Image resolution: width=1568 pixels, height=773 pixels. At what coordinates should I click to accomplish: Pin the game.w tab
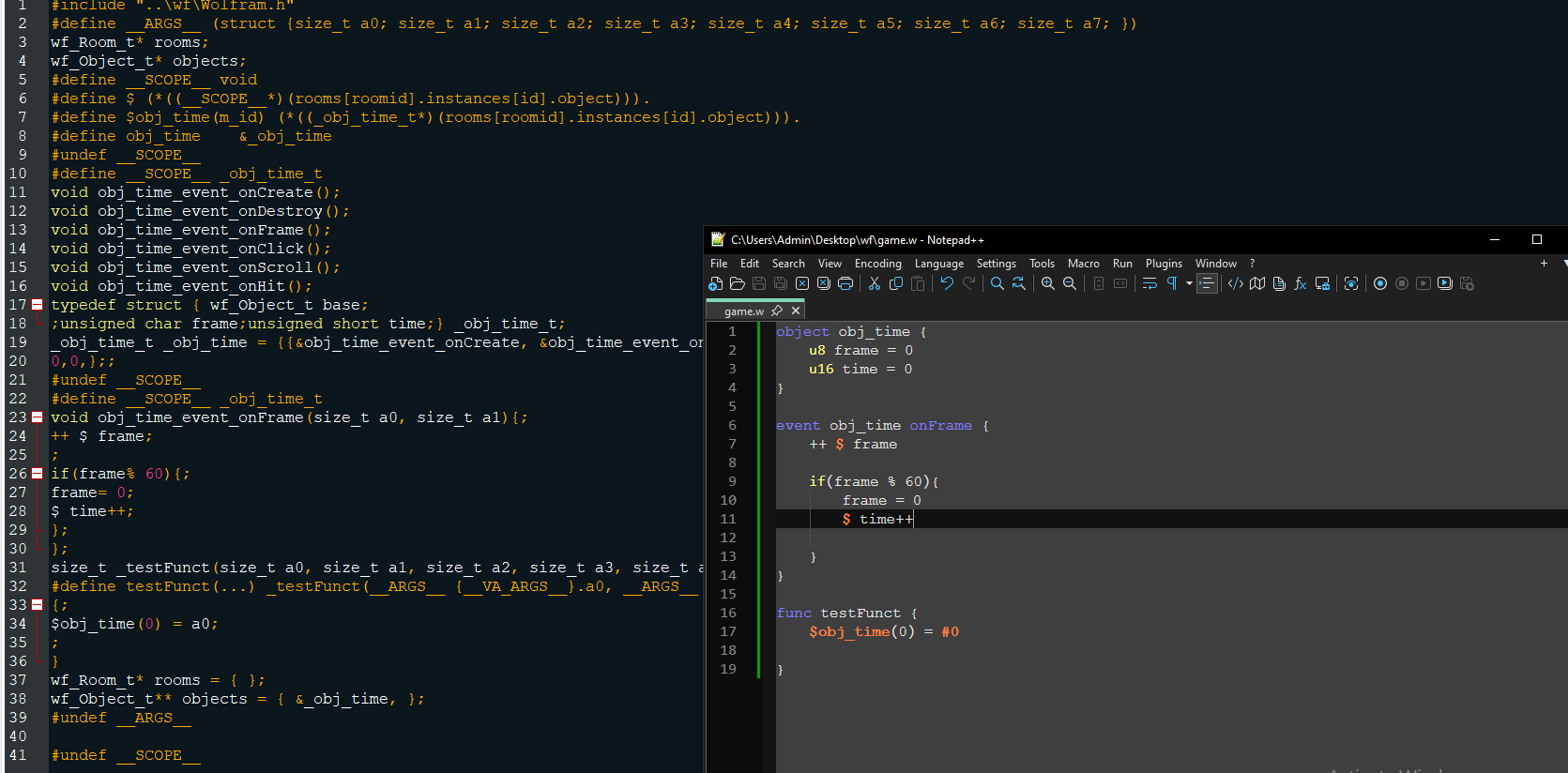point(777,311)
